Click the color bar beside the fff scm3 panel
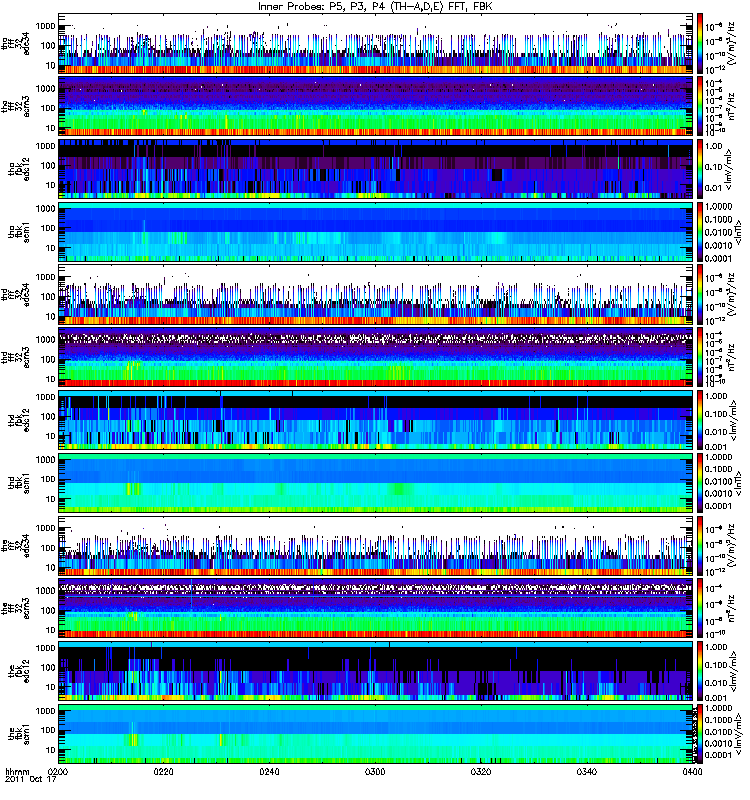The height and width of the screenshot is (800, 750). tap(700, 608)
